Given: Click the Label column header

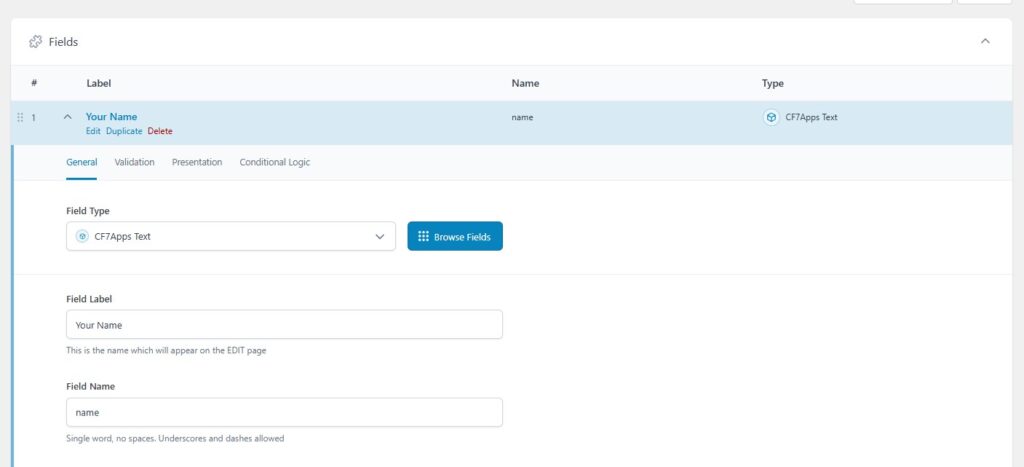Looking at the screenshot, I should click(99, 83).
